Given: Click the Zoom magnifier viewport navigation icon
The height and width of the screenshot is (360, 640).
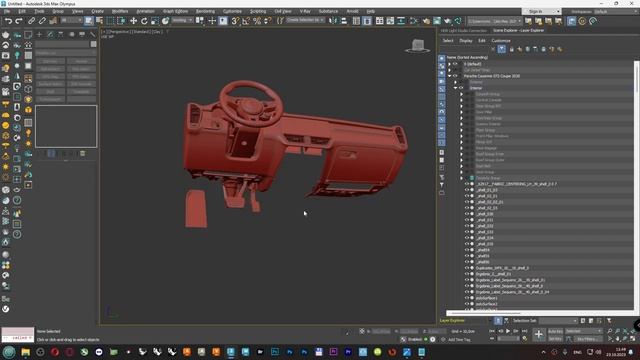Looking at the screenshot, I should tap(609, 331).
